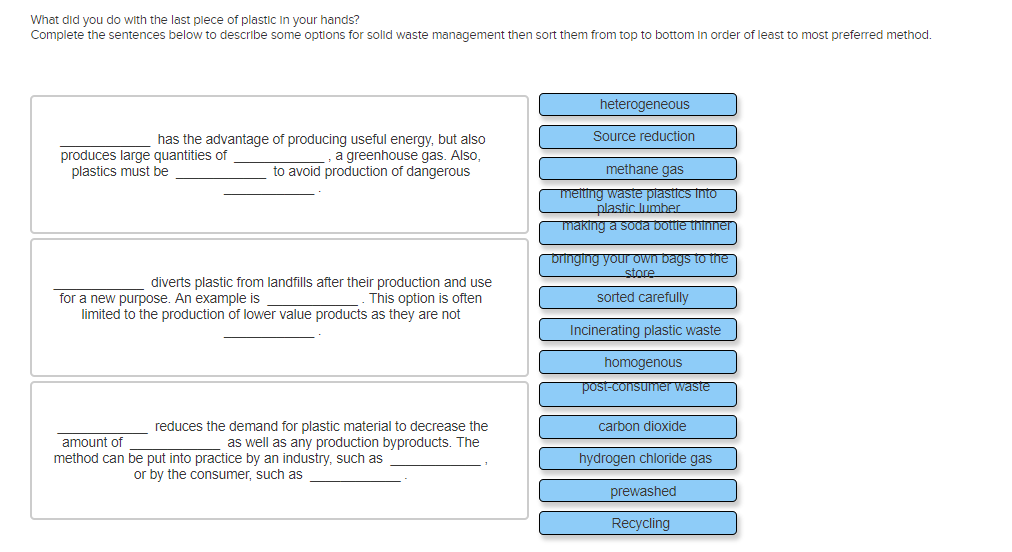Image resolution: width=1012 pixels, height=552 pixels.
Task: Click the blank after 'An example is'
Action: pyautogui.click(x=312, y=300)
